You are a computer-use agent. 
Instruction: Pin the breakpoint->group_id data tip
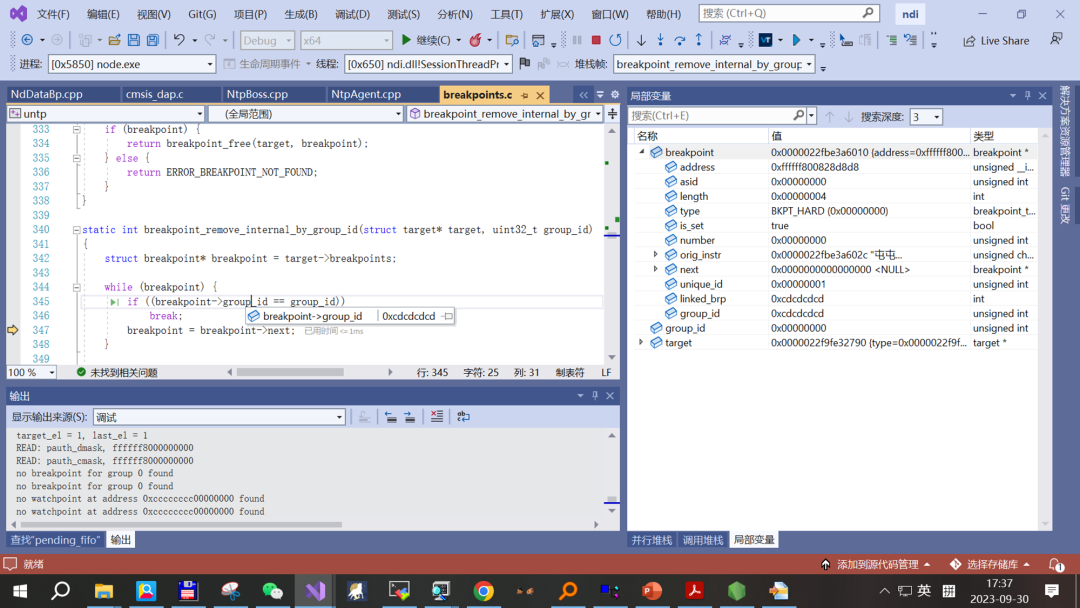coord(448,316)
